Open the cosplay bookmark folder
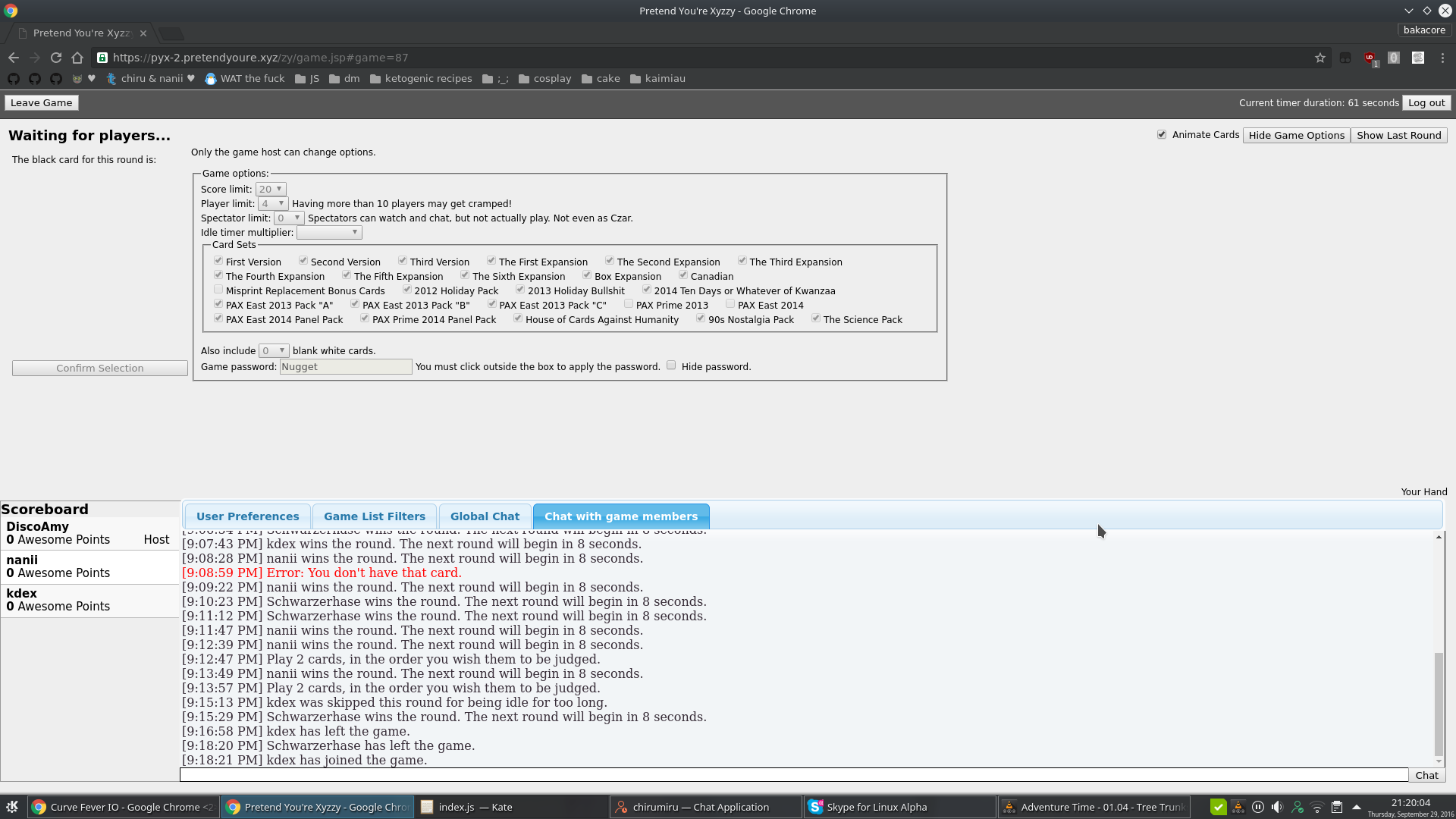 tap(544, 79)
